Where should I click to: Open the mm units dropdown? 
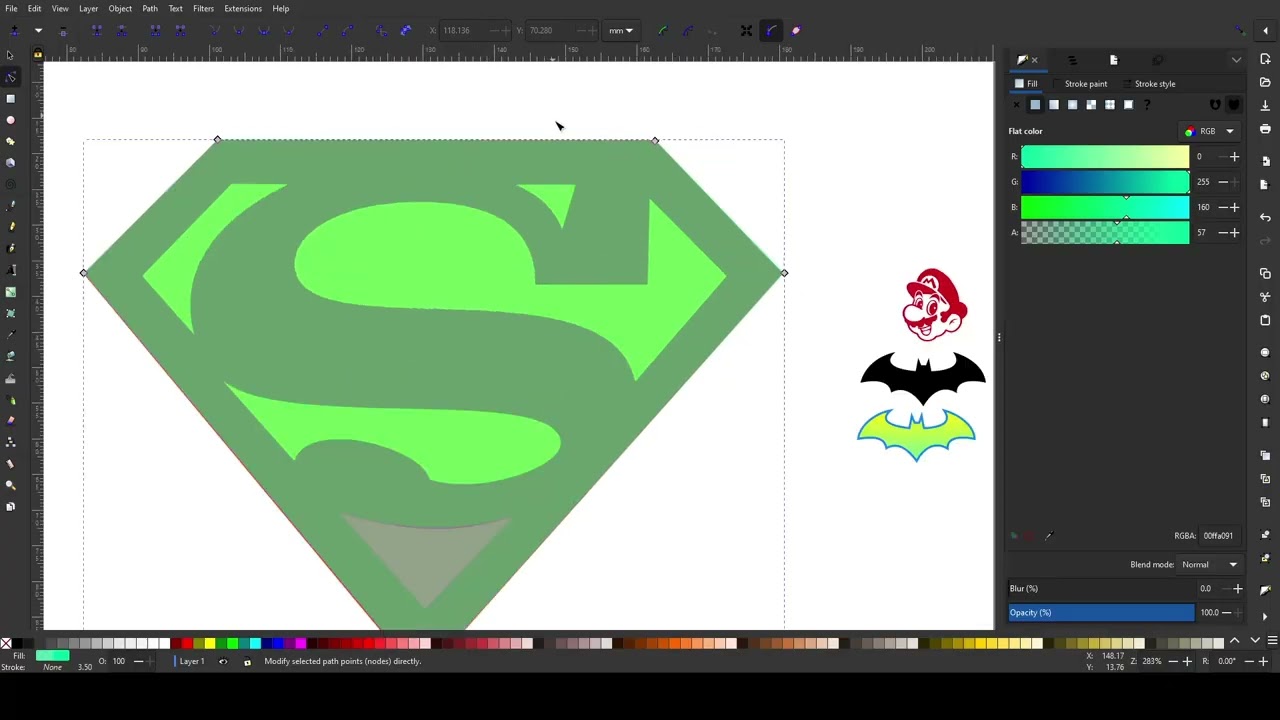coord(621,30)
